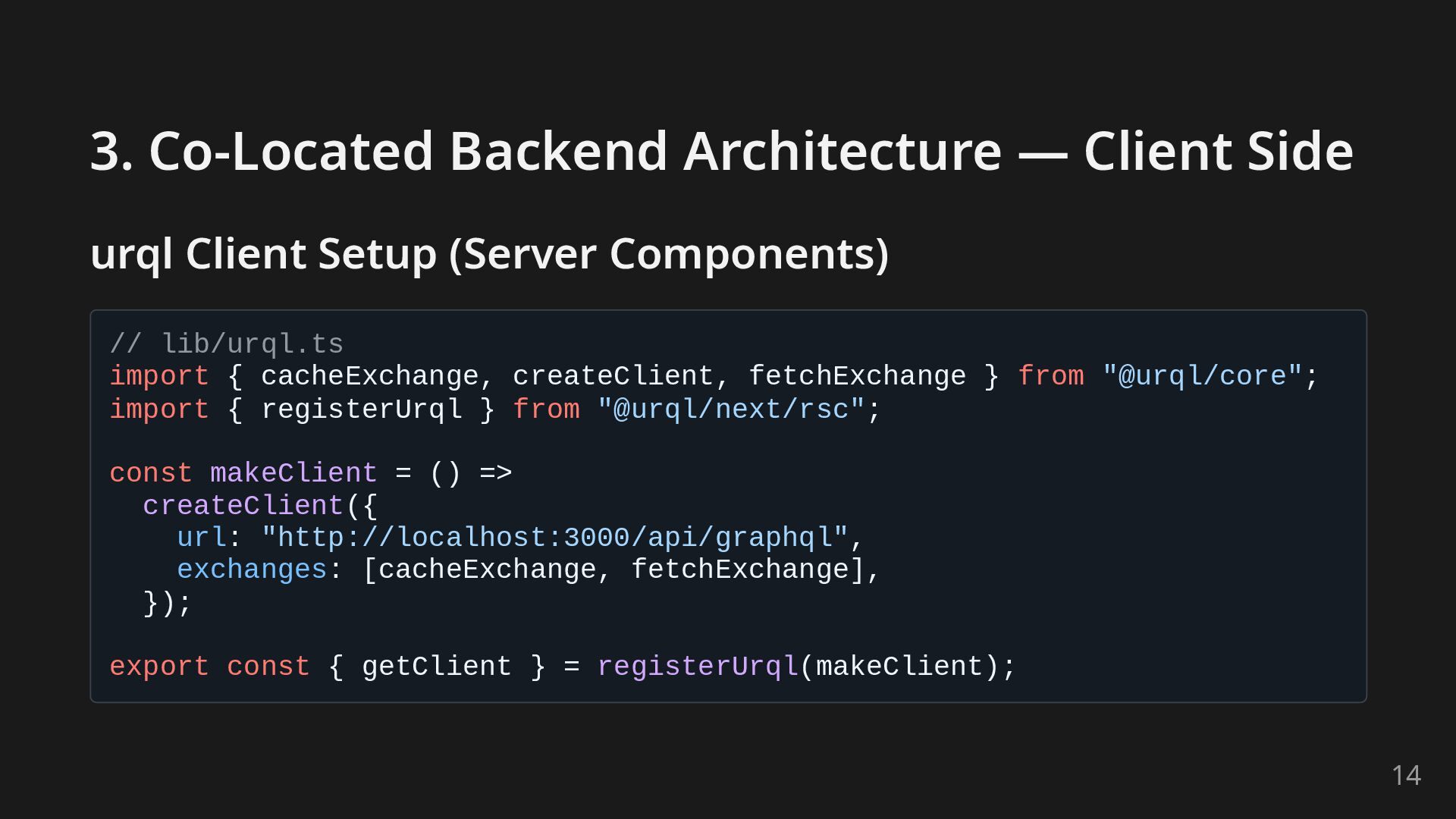
Task: Click the first 'import' keyword
Action: point(158,377)
